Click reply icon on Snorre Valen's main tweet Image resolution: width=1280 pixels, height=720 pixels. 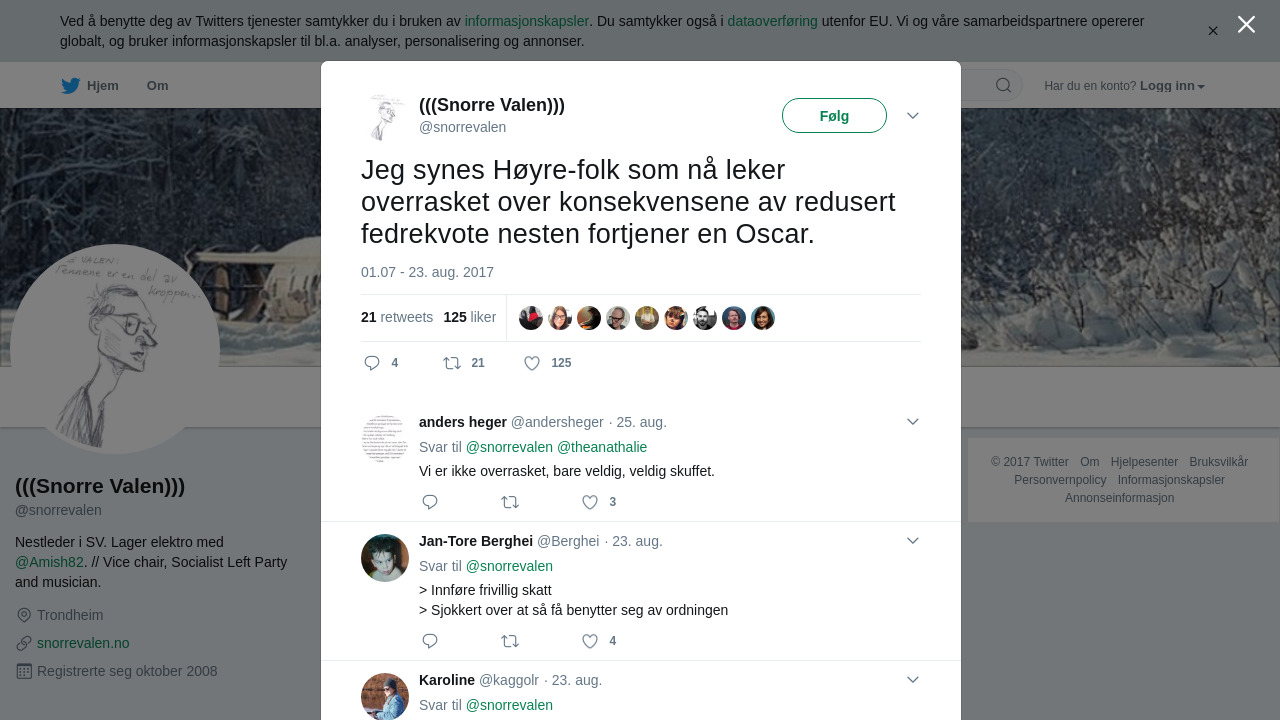[x=372, y=363]
